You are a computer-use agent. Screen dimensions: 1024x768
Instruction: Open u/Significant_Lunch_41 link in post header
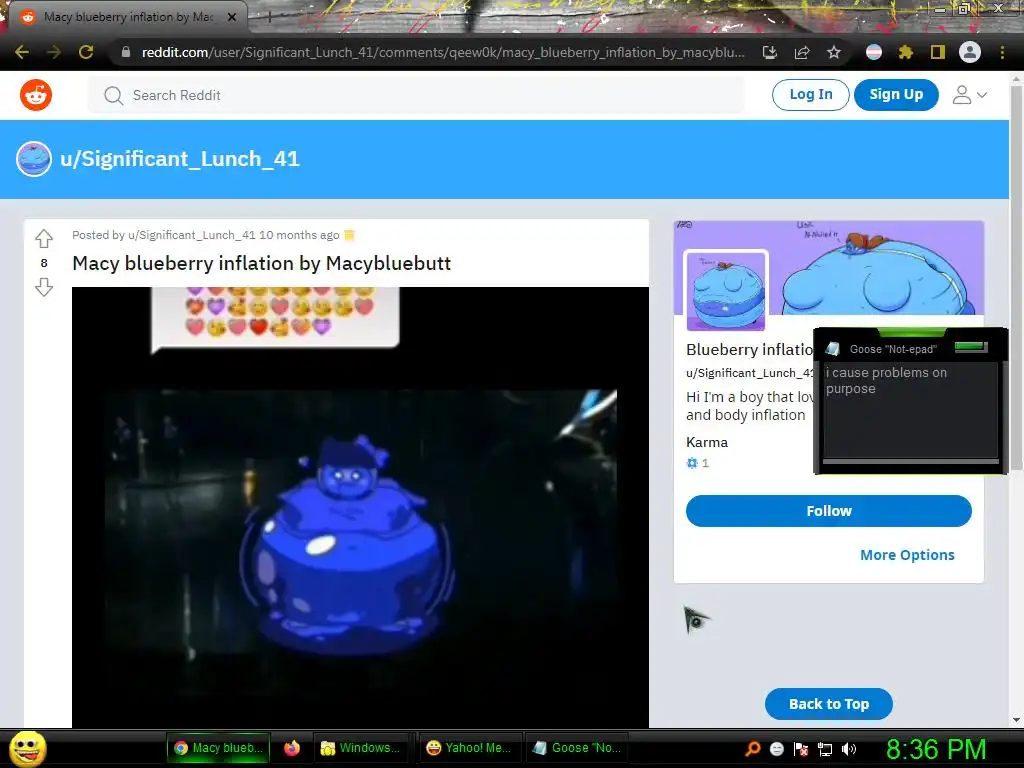click(191, 235)
